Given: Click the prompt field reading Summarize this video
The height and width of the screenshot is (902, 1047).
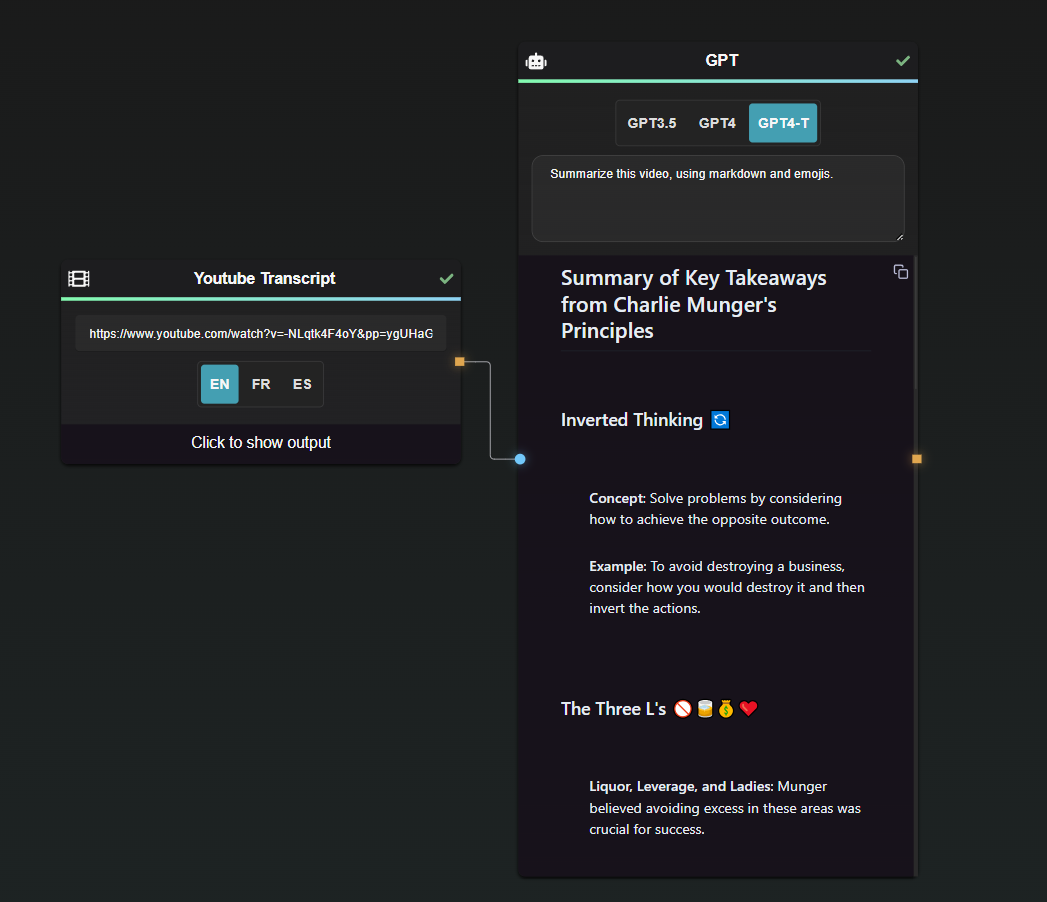Looking at the screenshot, I should point(718,197).
